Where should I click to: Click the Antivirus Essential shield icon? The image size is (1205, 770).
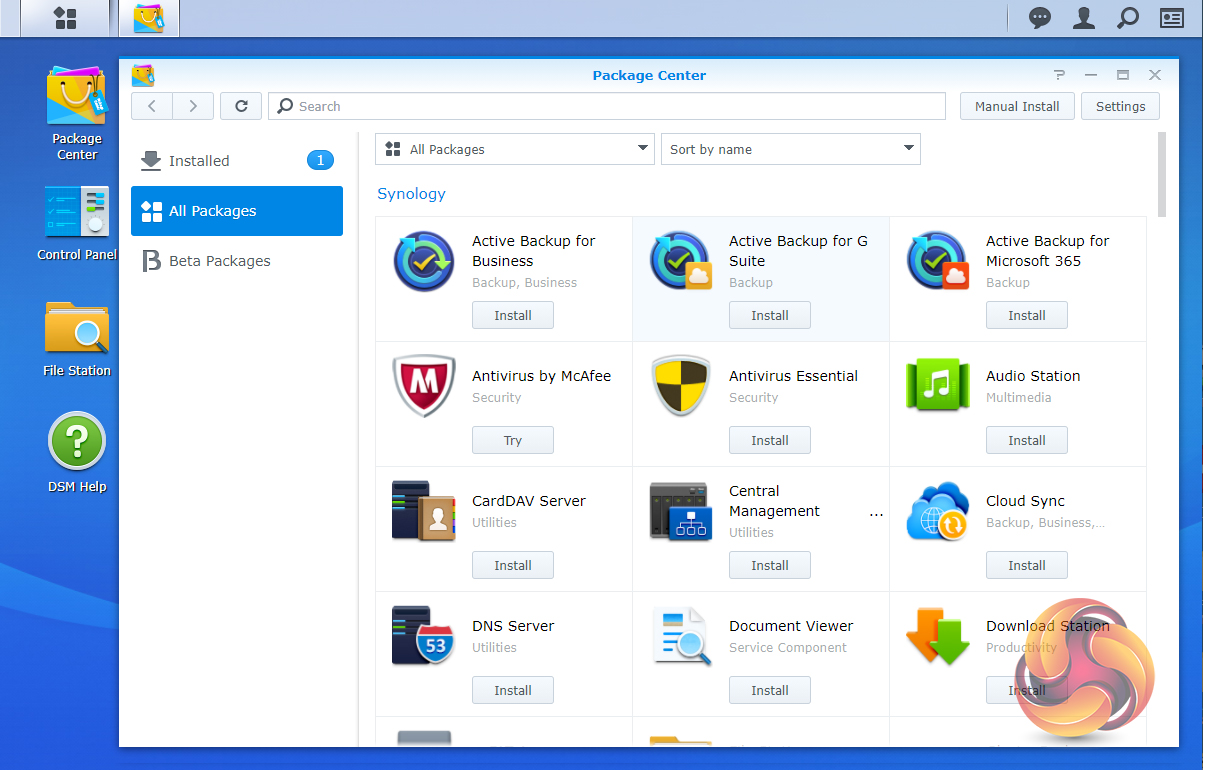point(681,386)
